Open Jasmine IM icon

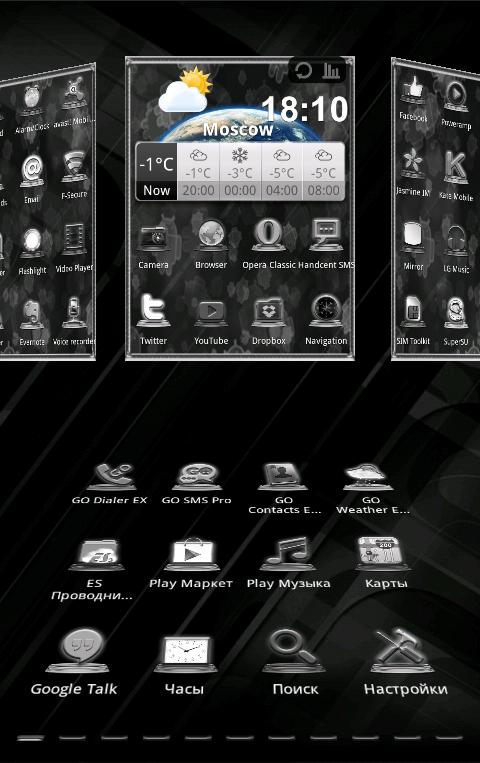pos(413,165)
